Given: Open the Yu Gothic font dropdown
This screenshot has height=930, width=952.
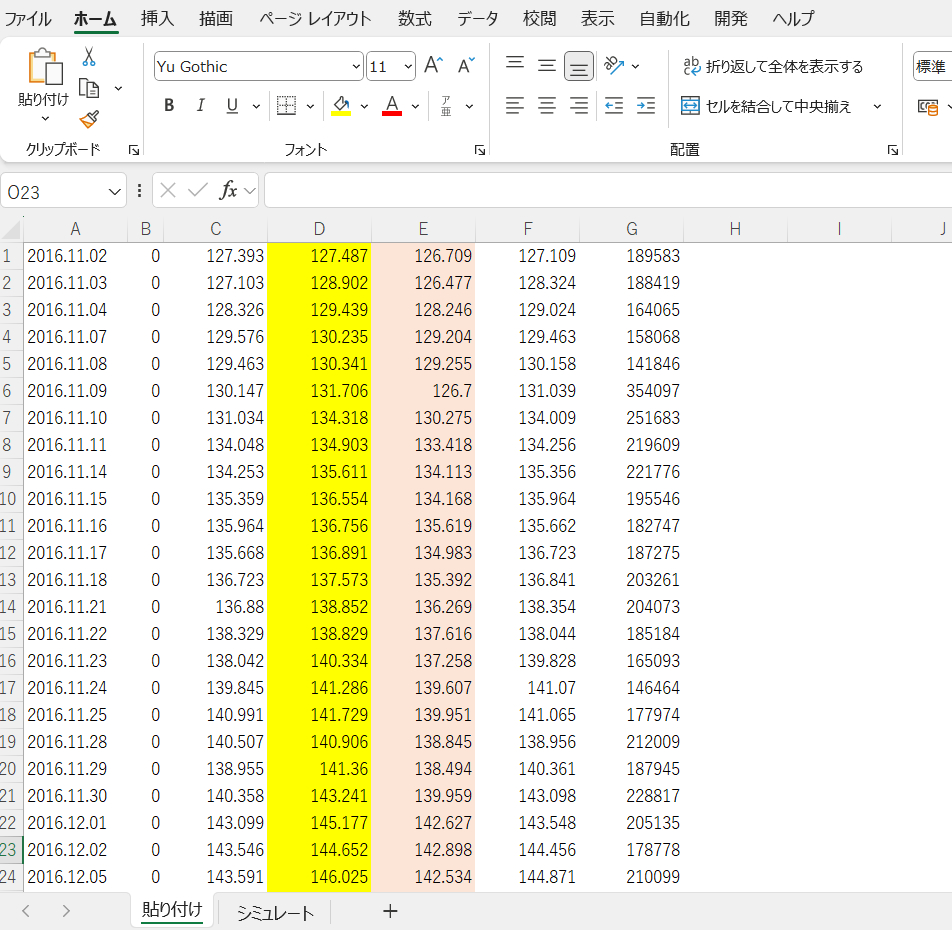Looking at the screenshot, I should (x=357, y=66).
